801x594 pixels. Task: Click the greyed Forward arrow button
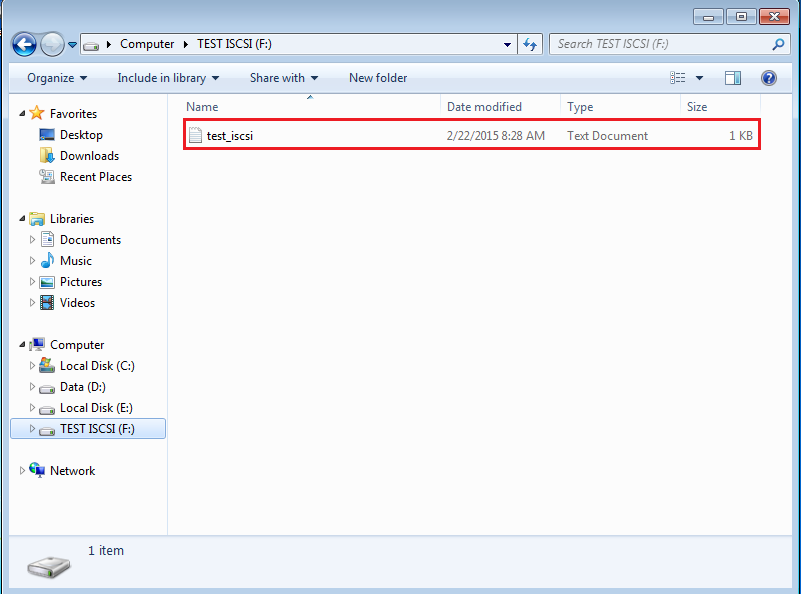[x=52, y=44]
